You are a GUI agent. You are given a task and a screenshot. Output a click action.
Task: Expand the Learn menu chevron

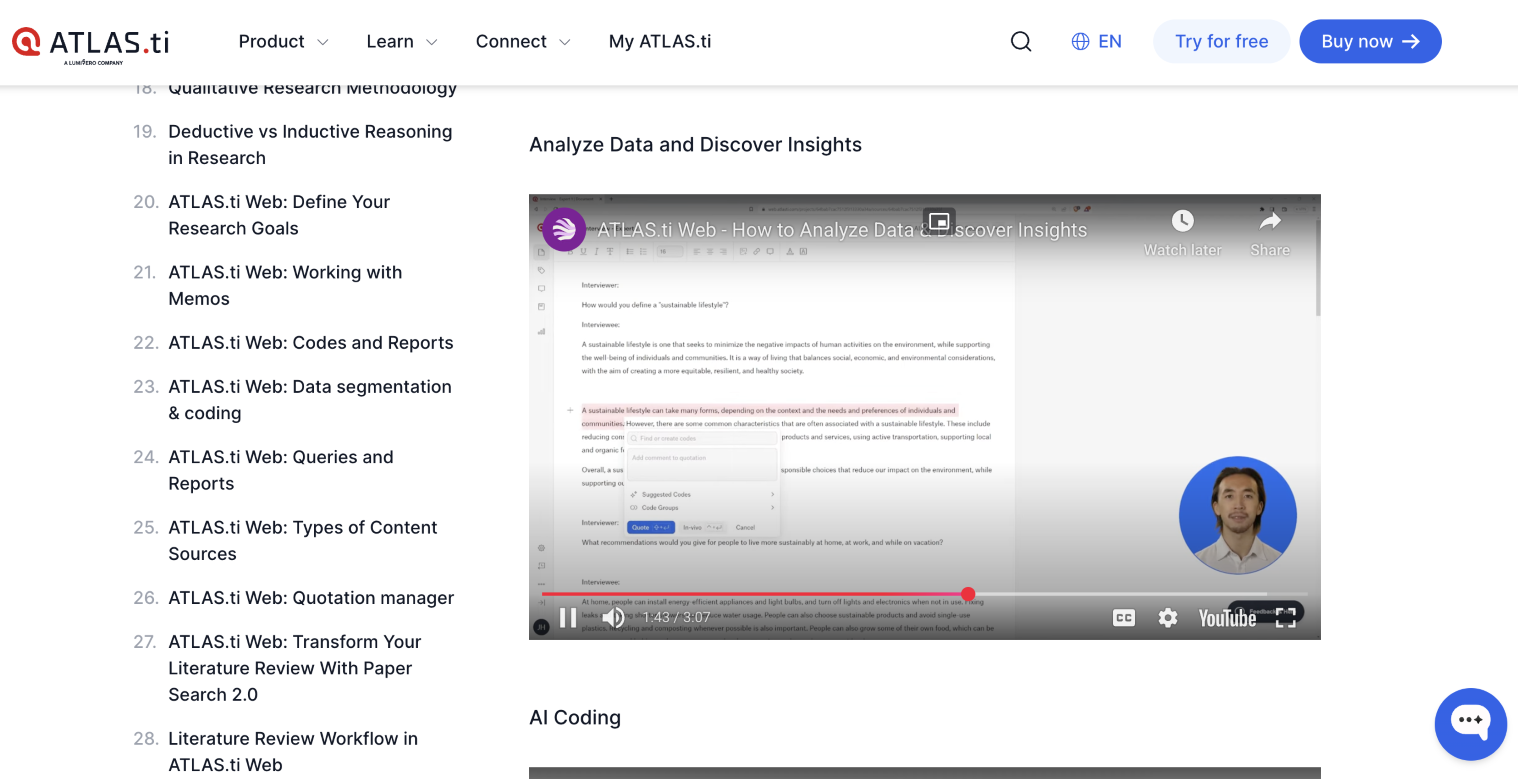[431, 42]
